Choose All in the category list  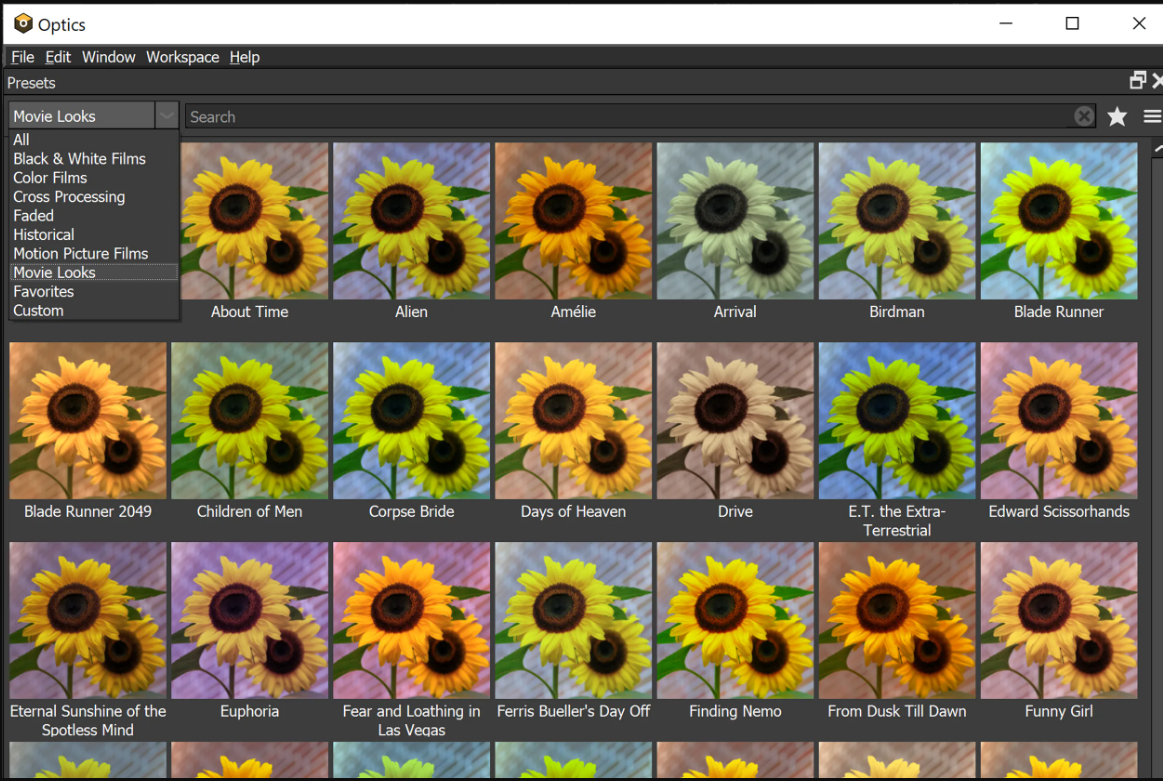coord(94,139)
